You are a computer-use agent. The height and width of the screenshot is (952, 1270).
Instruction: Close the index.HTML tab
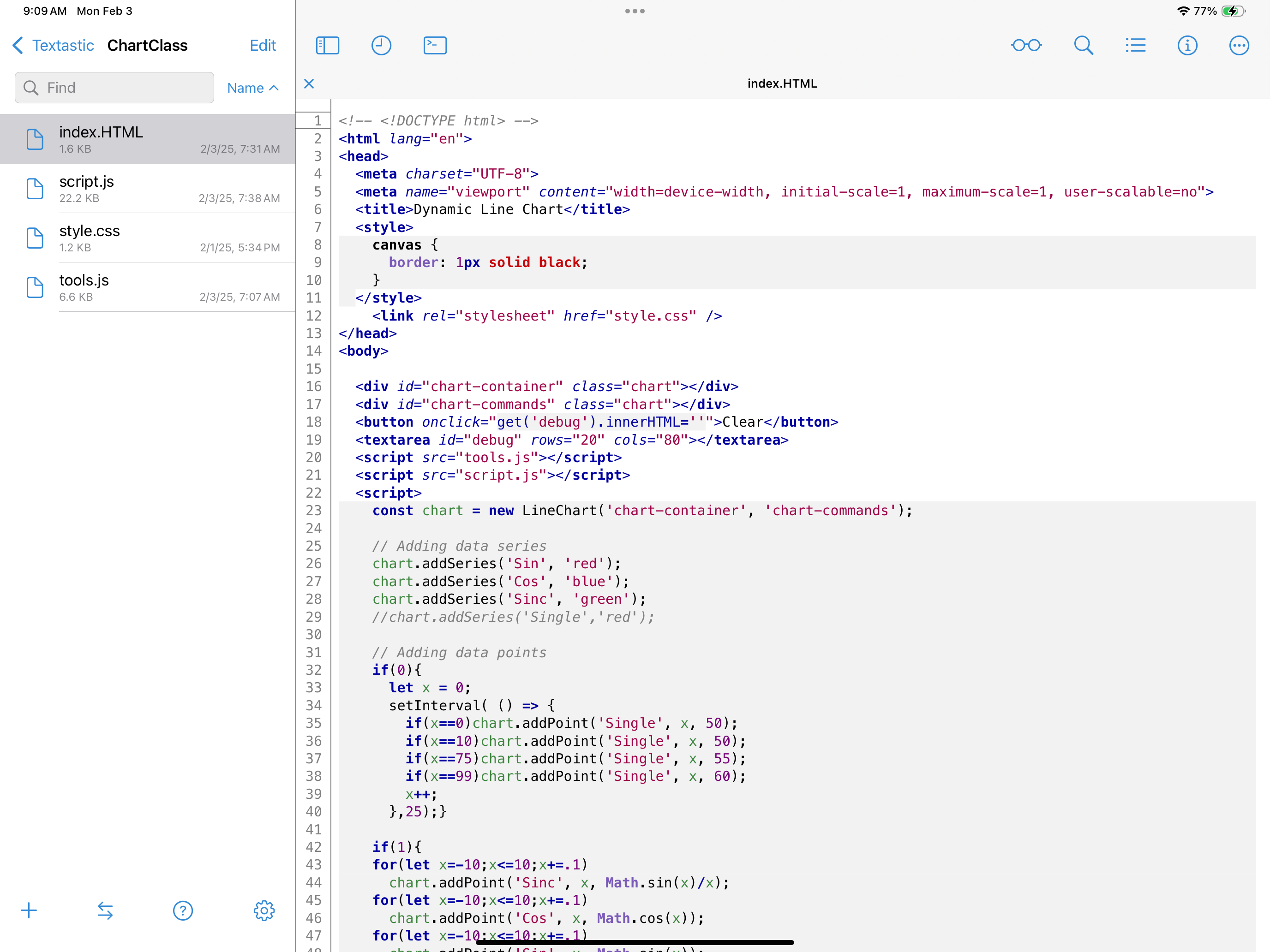coord(309,84)
